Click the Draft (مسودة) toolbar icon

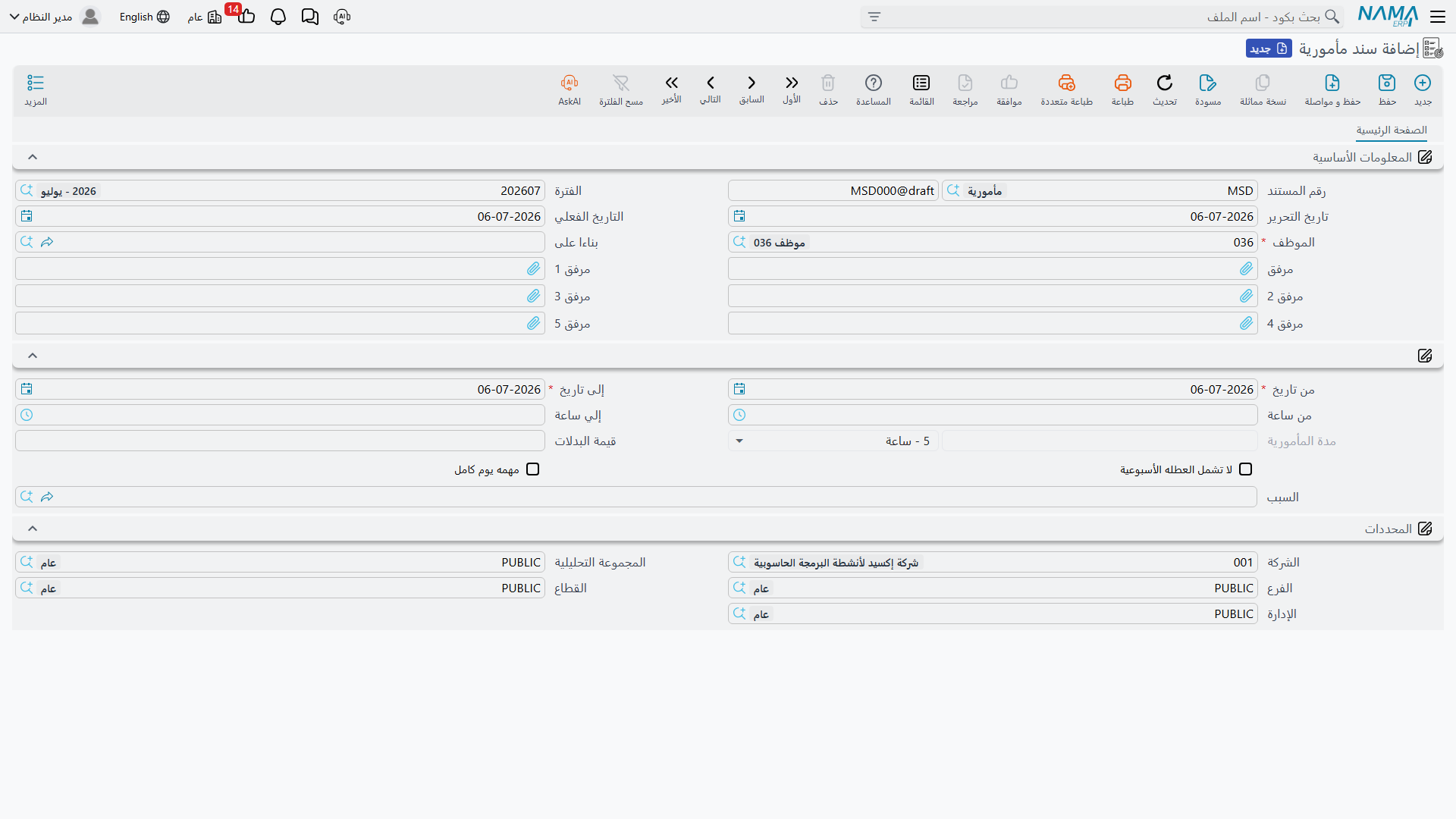1208,83
